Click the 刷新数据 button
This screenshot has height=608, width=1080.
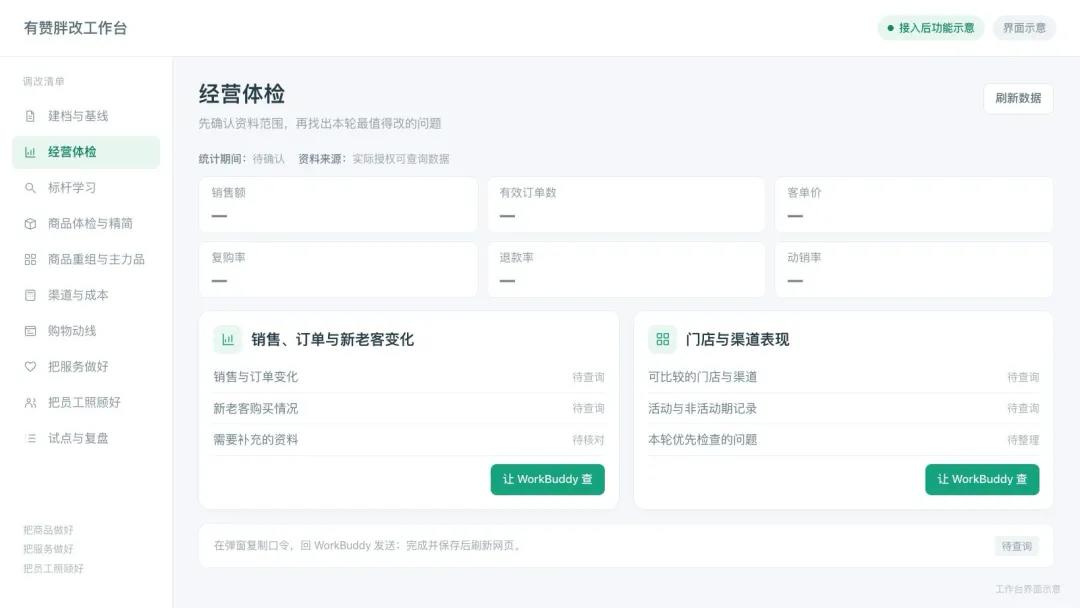[1018, 98]
